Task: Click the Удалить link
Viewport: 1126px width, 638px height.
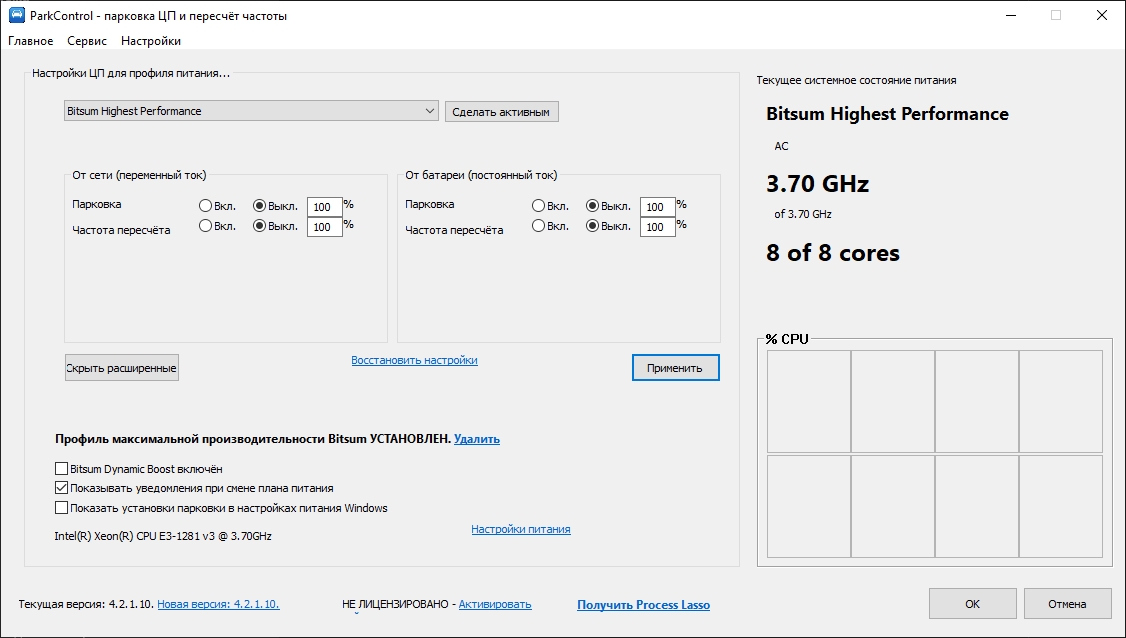Action: tap(477, 439)
